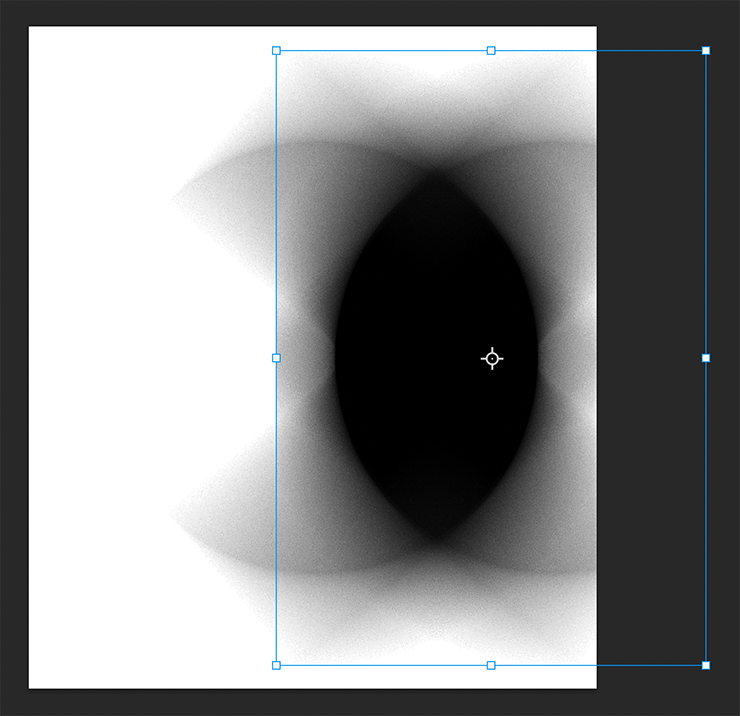Click the top-left transform corner handle
740x716 pixels.
pos(277,50)
